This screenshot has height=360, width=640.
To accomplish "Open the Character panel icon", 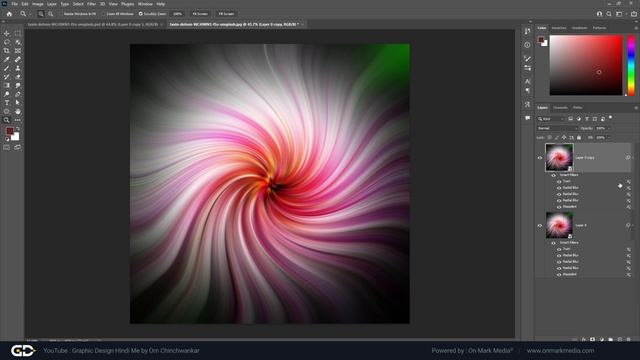I will point(527,82).
